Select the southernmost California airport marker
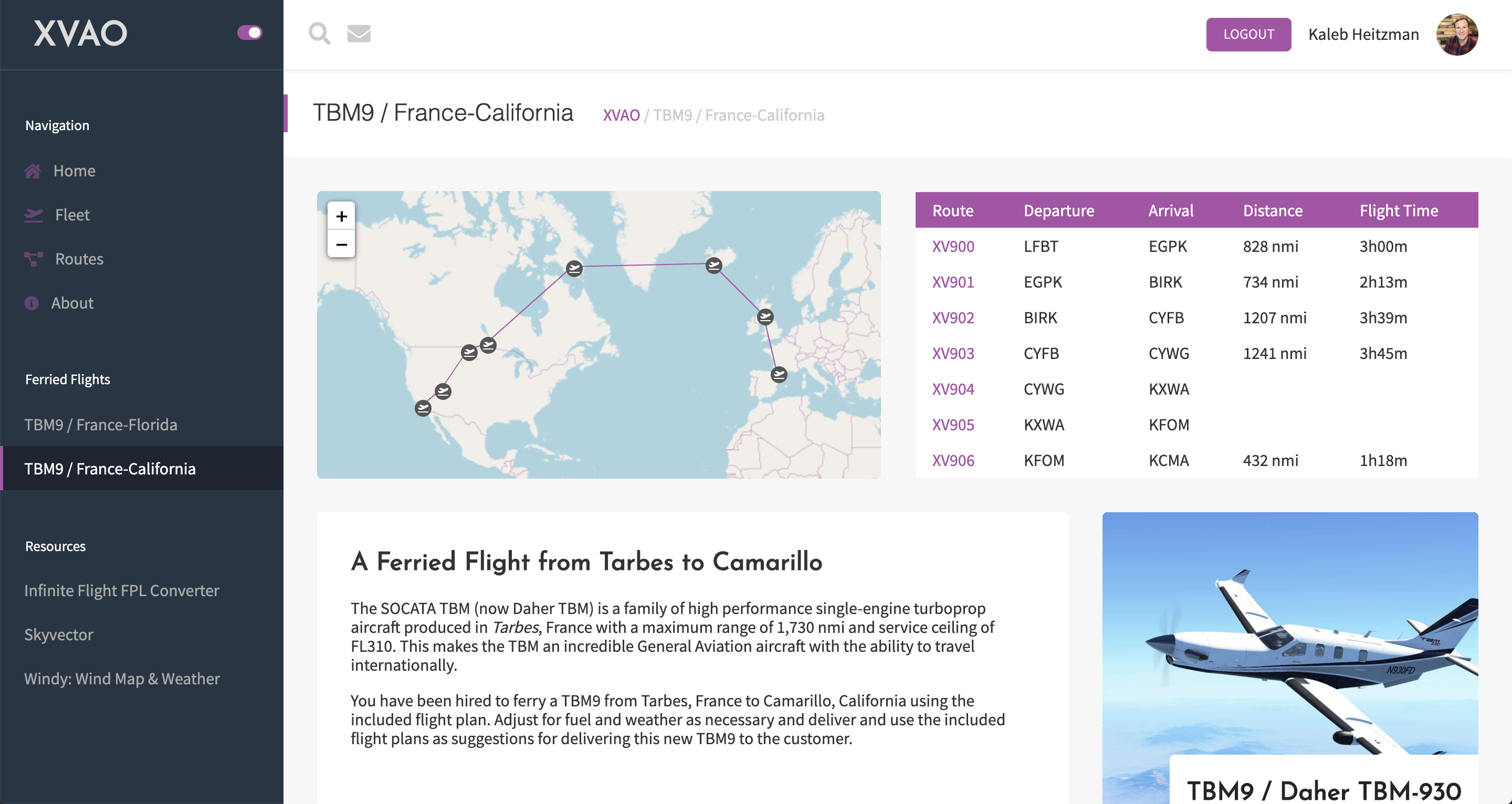Viewport: 1512px width, 804px height. coord(423,408)
